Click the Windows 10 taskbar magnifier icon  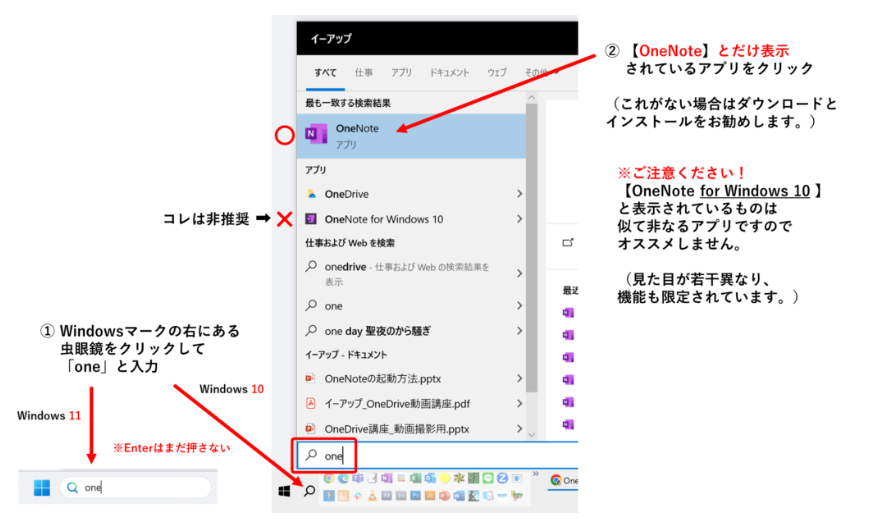pyautogui.click(x=309, y=491)
